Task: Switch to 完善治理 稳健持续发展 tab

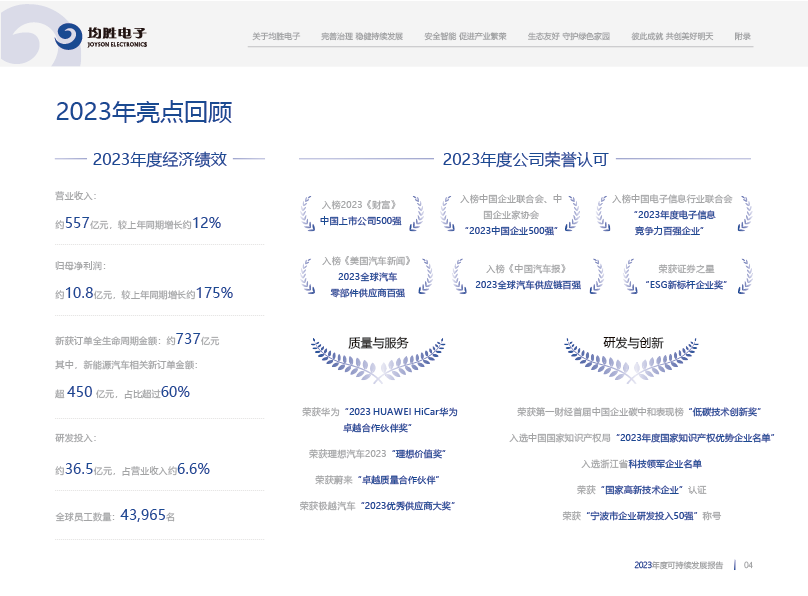Action: coord(362,36)
